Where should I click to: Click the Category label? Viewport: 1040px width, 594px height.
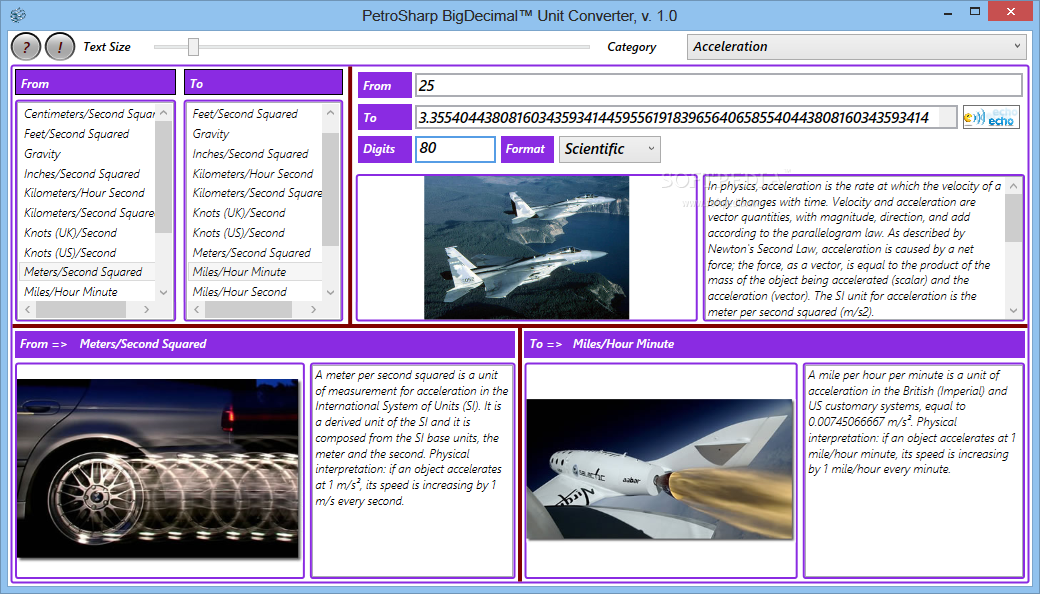pos(631,47)
